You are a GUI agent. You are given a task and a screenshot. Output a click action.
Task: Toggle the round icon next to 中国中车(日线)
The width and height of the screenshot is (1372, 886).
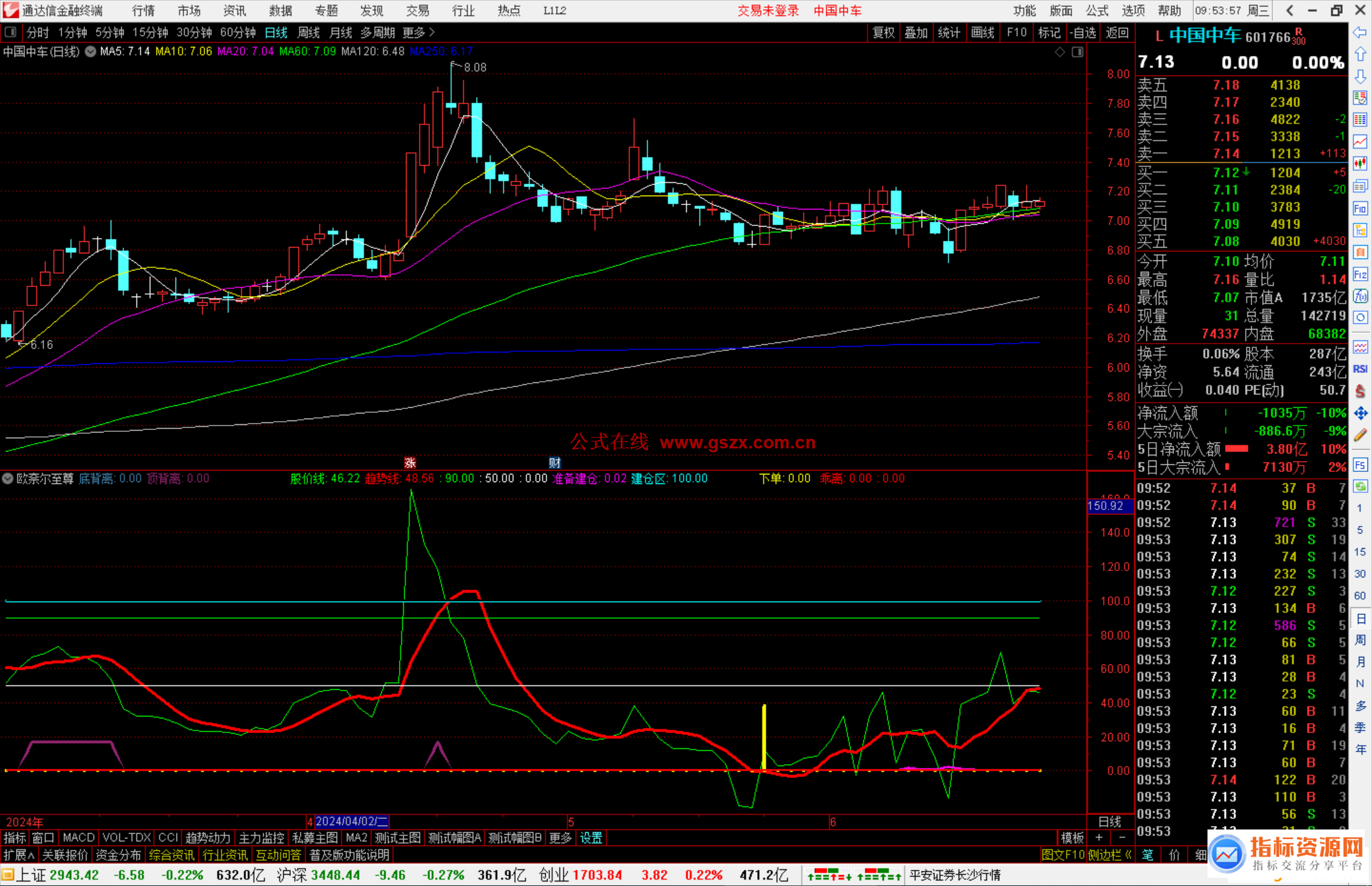click(x=90, y=51)
